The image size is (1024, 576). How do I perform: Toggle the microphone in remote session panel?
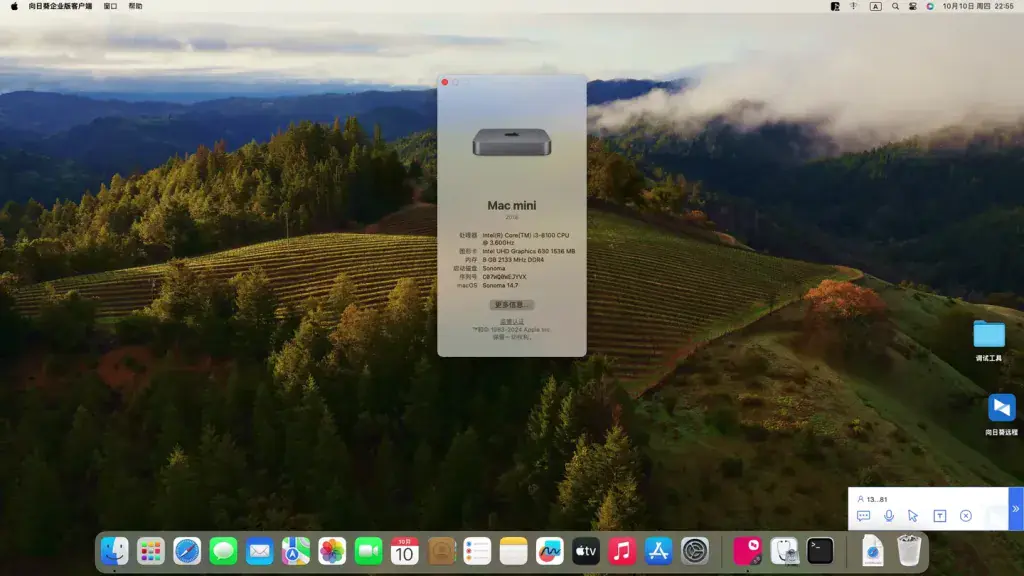coord(889,516)
